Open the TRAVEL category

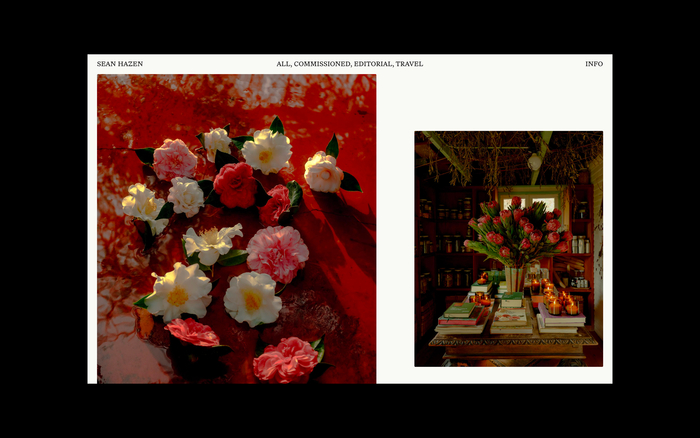click(x=409, y=64)
